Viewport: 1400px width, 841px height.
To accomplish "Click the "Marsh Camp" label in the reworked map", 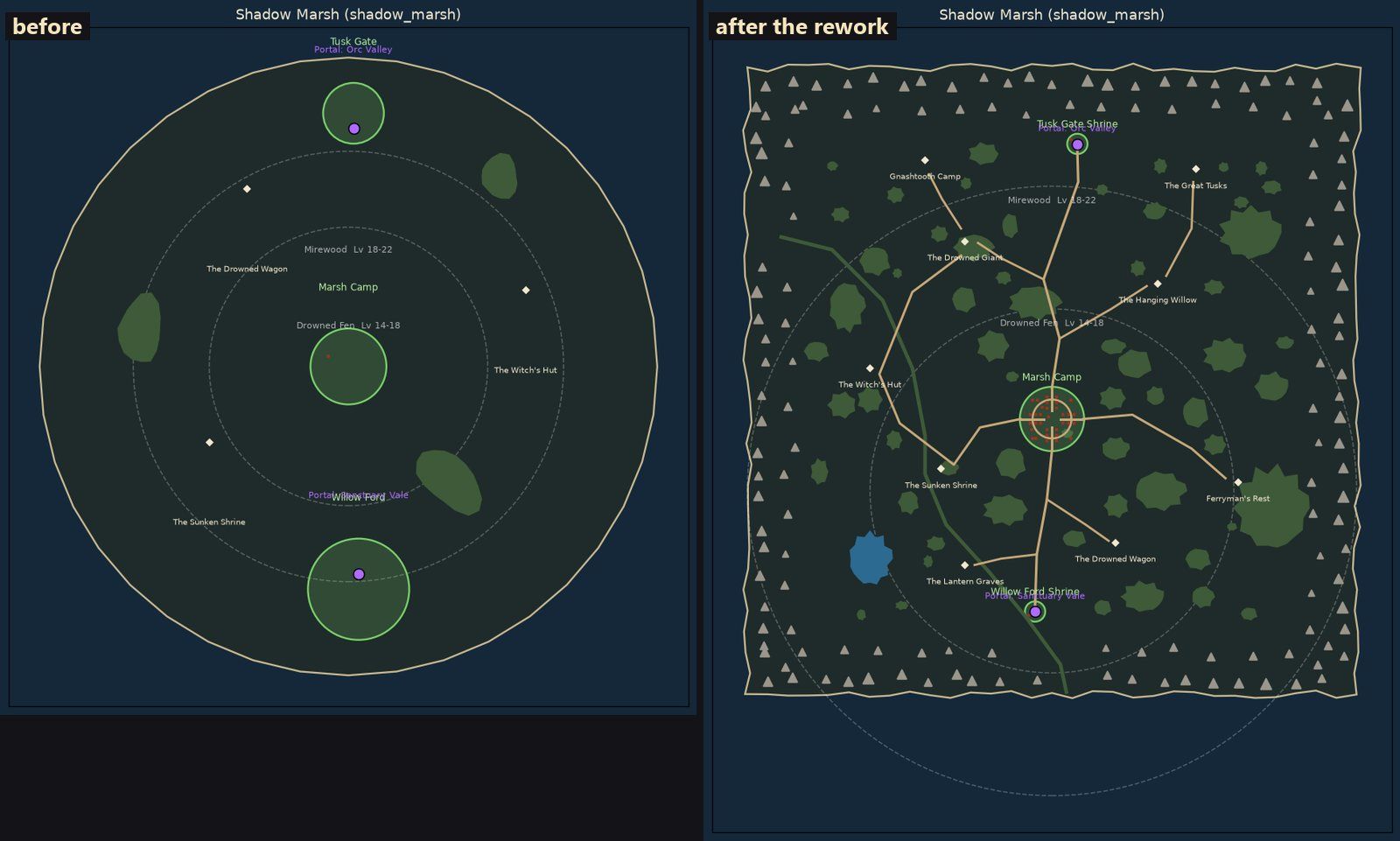I will click(1052, 377).
